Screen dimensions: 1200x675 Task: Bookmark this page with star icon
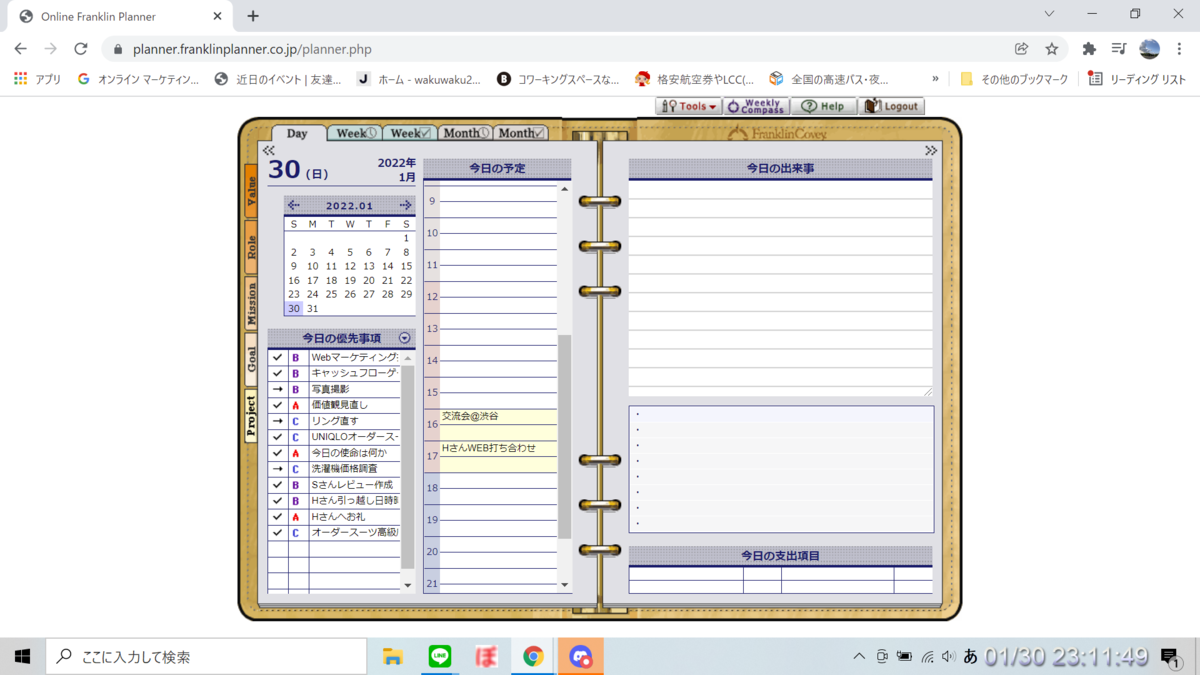[1051, 49]
